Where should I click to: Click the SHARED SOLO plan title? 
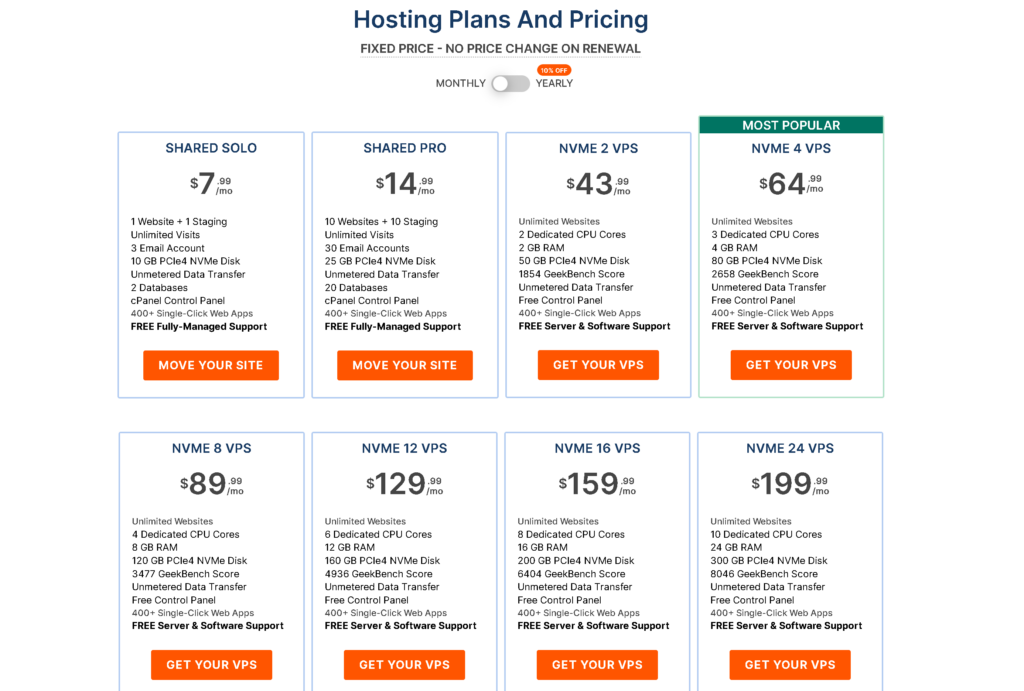tap(211, 148)
